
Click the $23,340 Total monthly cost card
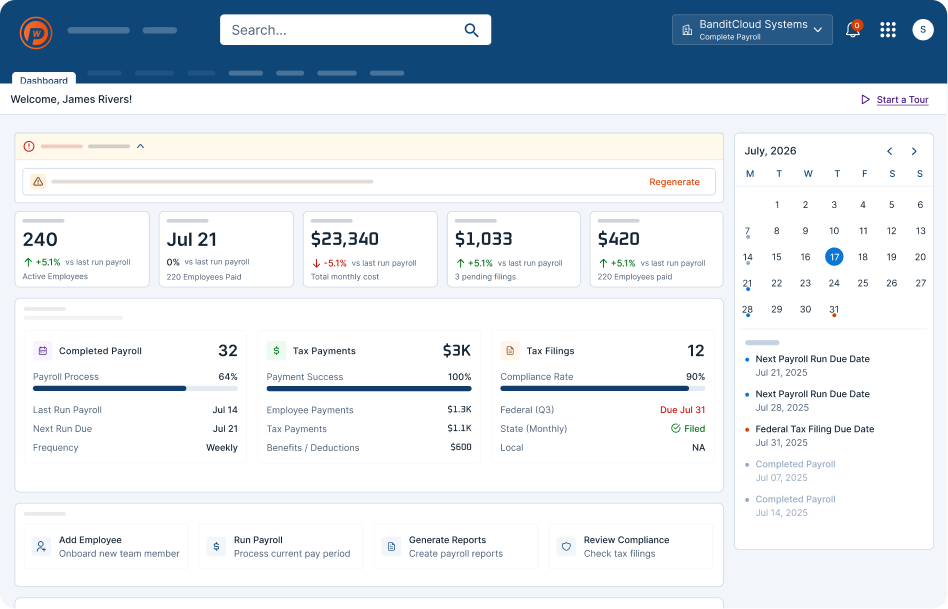370,249
